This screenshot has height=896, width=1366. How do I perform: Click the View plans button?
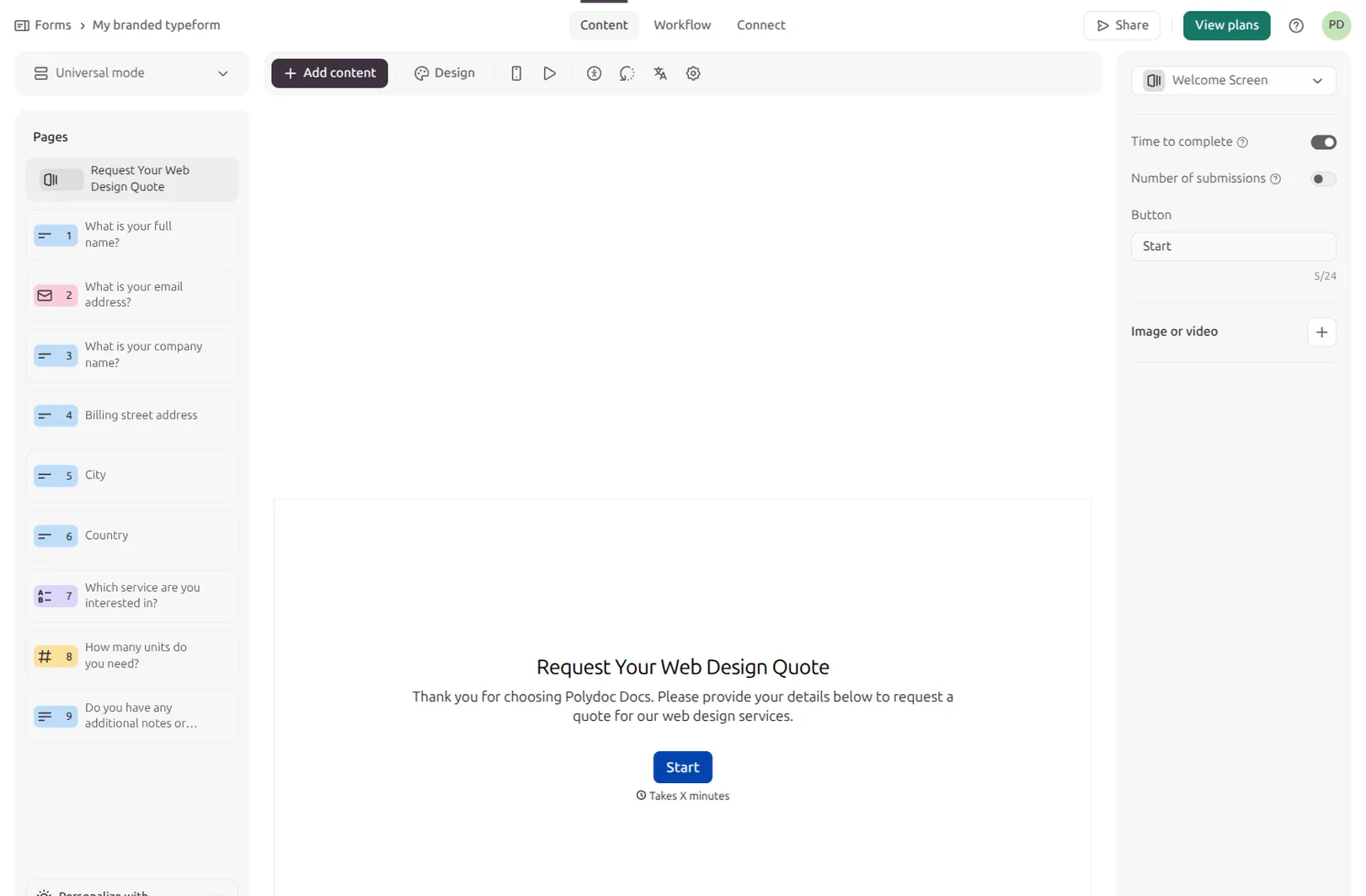tap(1226, 25)
